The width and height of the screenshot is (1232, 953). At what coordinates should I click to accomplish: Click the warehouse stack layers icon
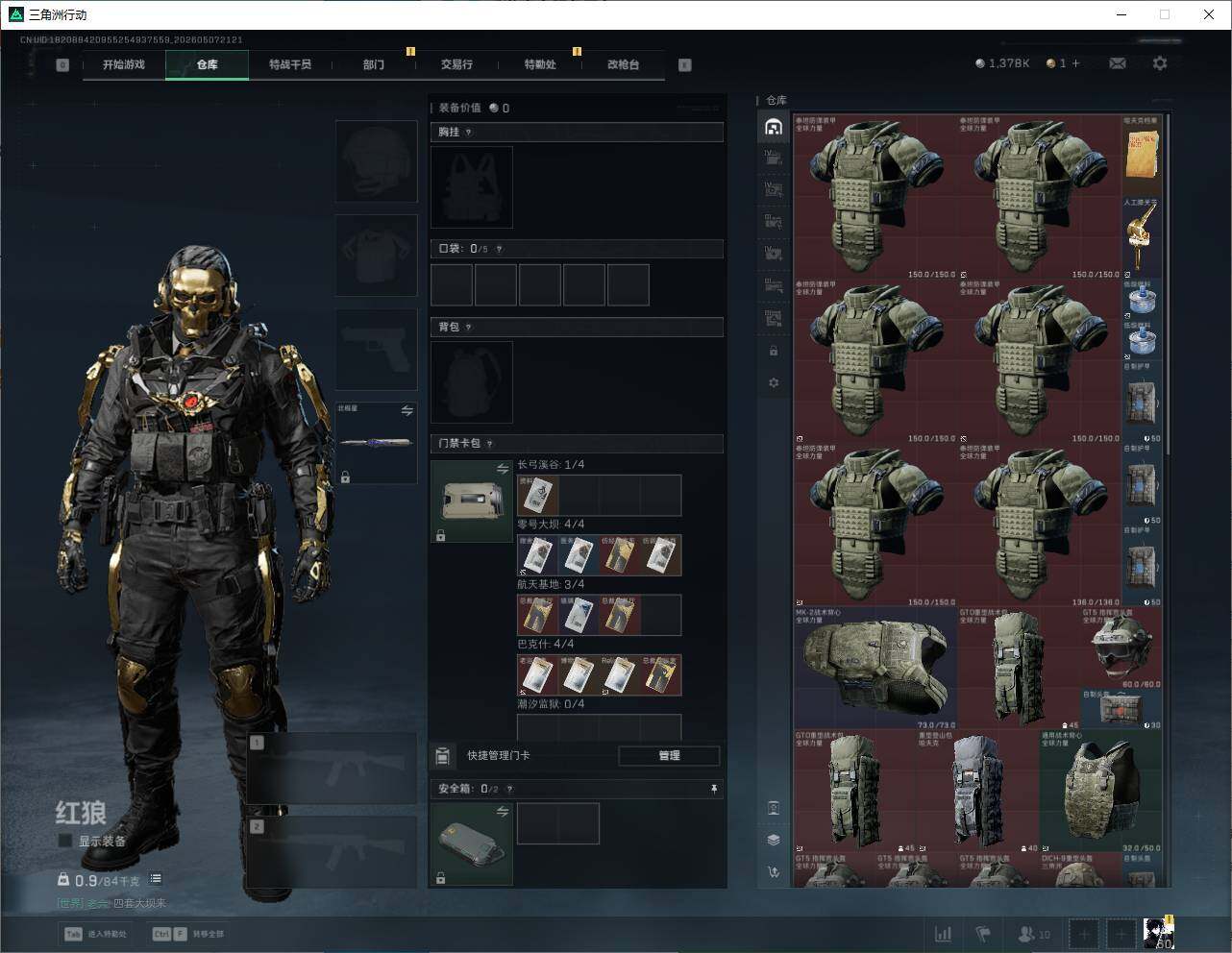[x=774, y=839]
